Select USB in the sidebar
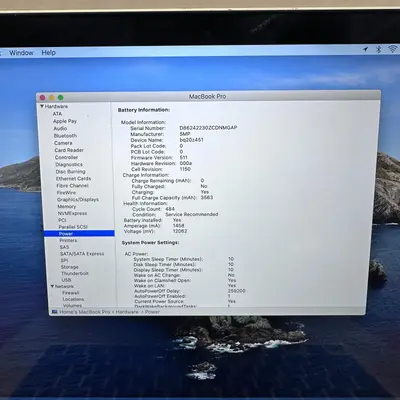The width and height of the screenshot is (400, 400). [x=67, y=280]
